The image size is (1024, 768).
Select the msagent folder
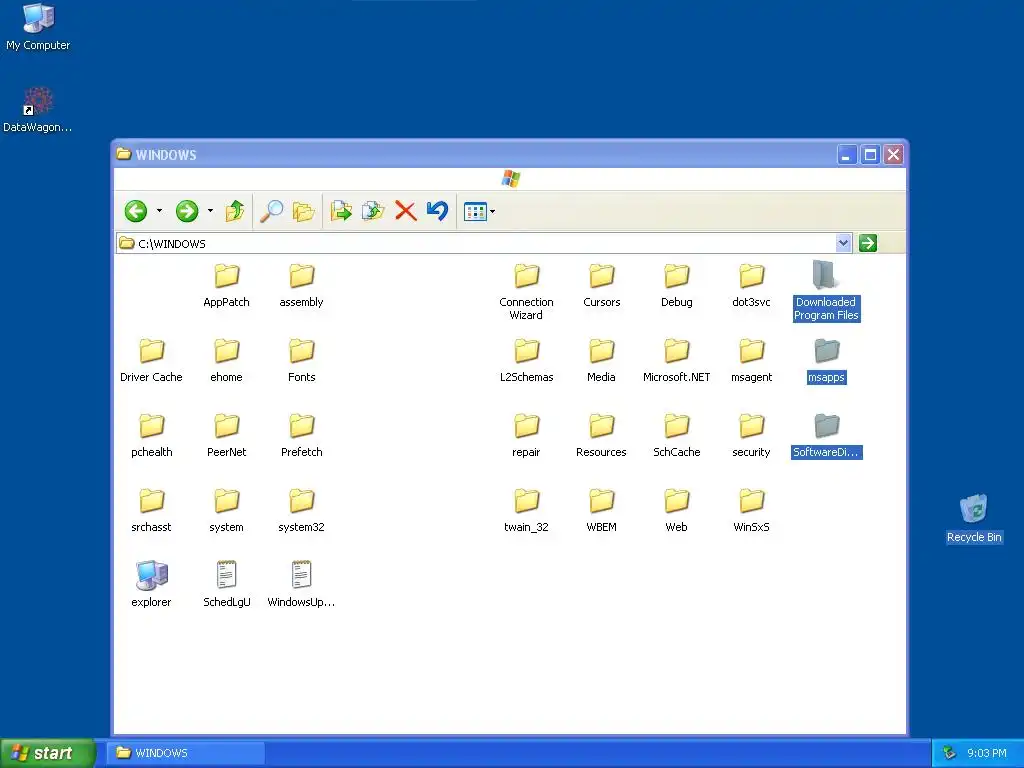click(x=752, y=360)
